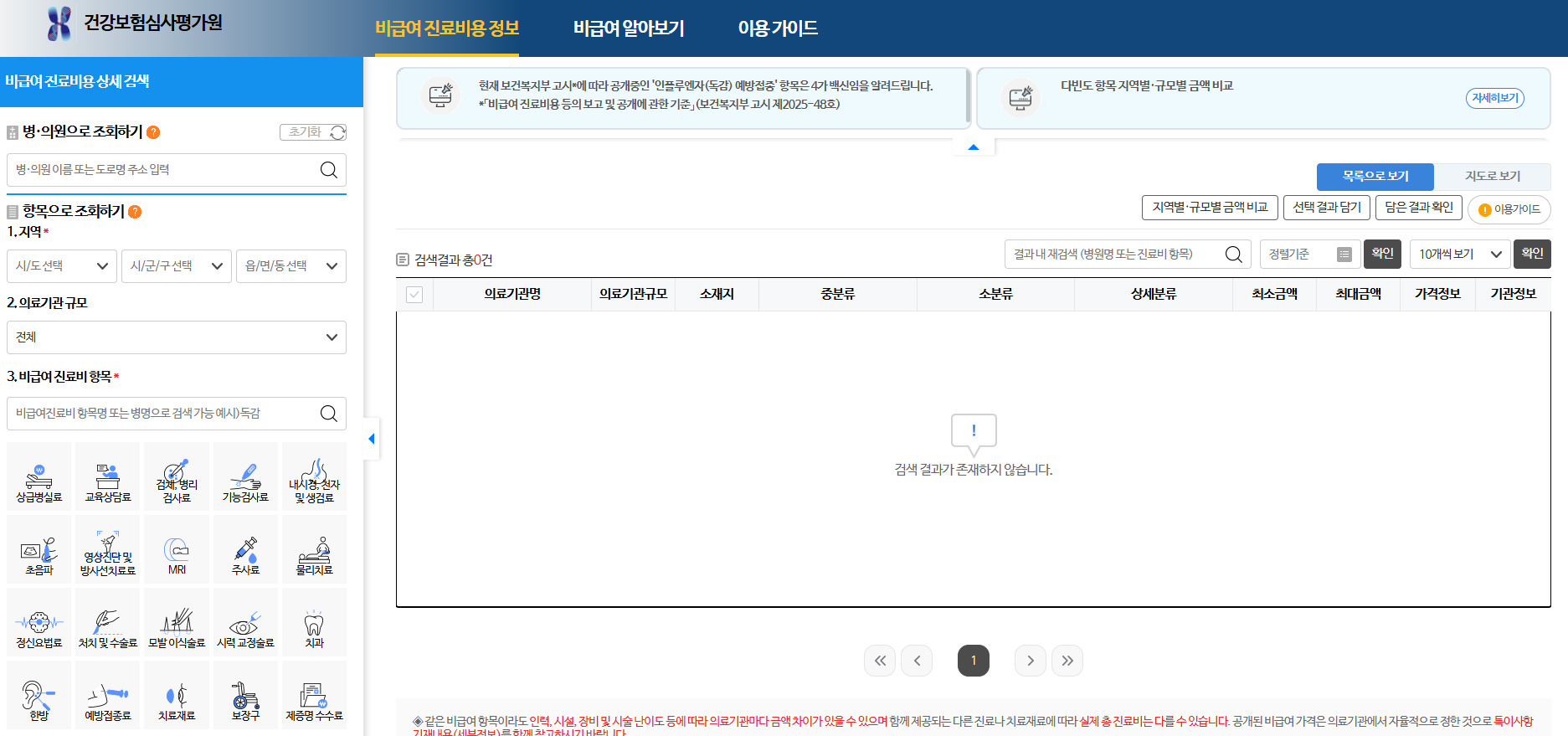Select the 교육상담료 category icon
Viewport: 1568px width, 736px height.
[108, 476]
